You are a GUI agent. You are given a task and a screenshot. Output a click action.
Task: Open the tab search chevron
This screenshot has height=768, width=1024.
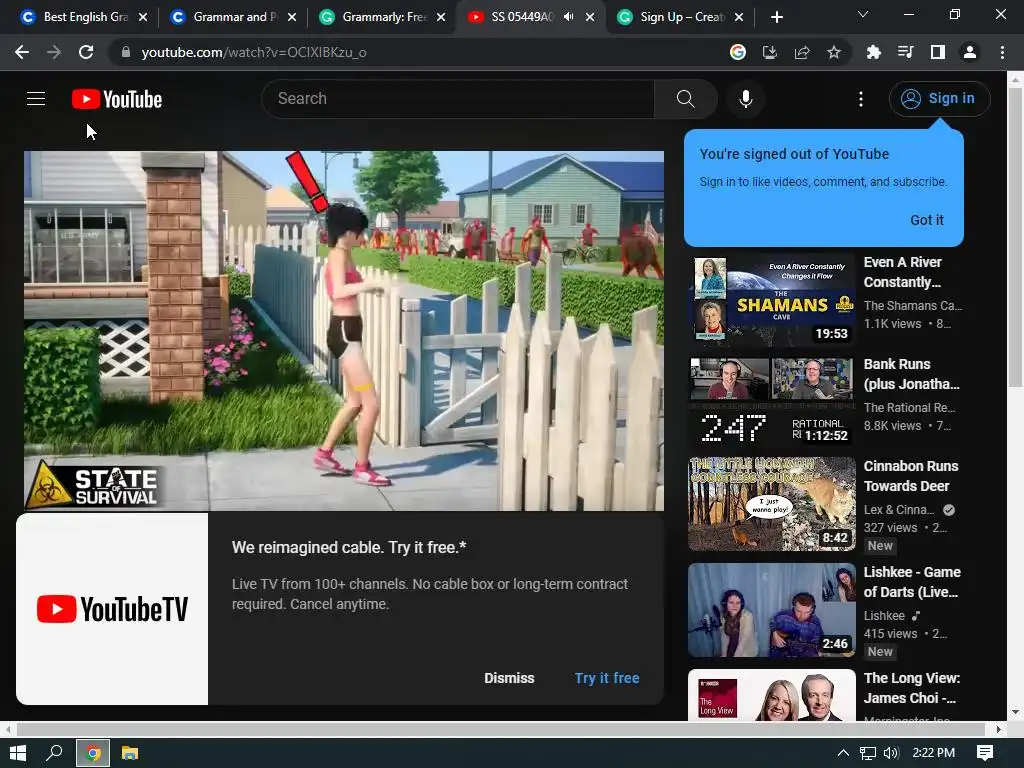863,14
